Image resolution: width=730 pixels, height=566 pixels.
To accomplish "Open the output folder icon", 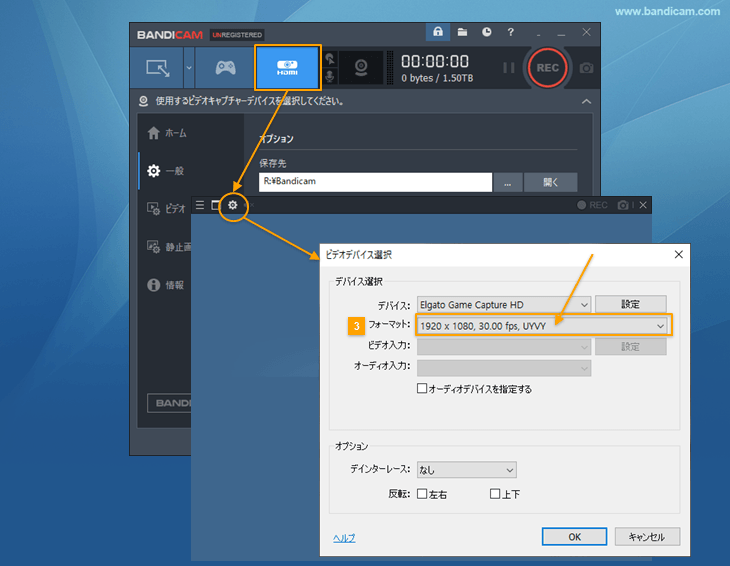I will pos(462,32).
